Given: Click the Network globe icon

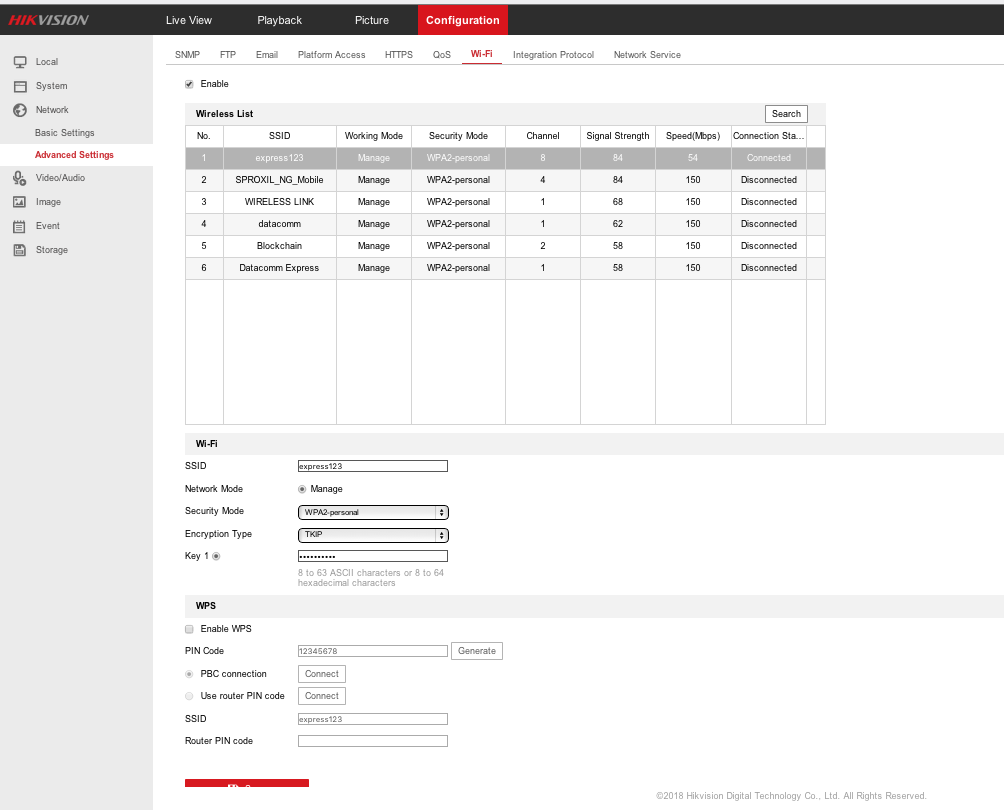Looking at the screenshot, I should 19,110.
